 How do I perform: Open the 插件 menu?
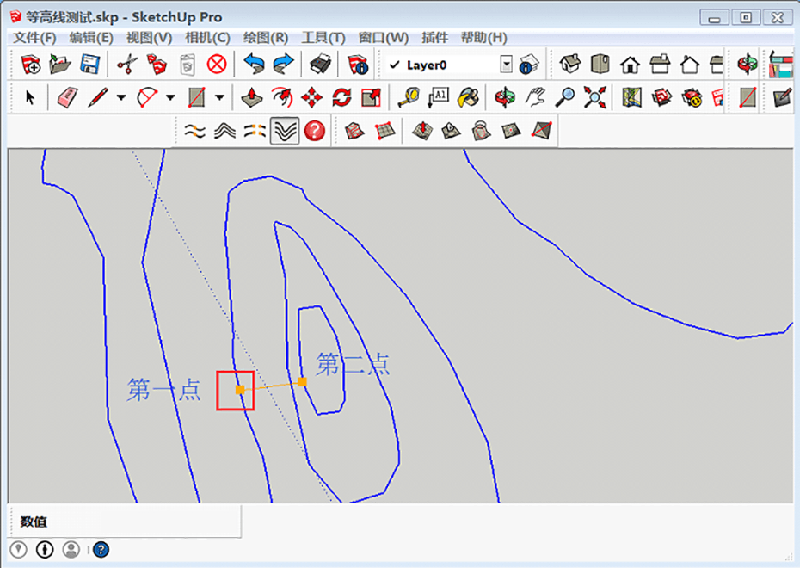pyautogui.click(x=434, y=38)
